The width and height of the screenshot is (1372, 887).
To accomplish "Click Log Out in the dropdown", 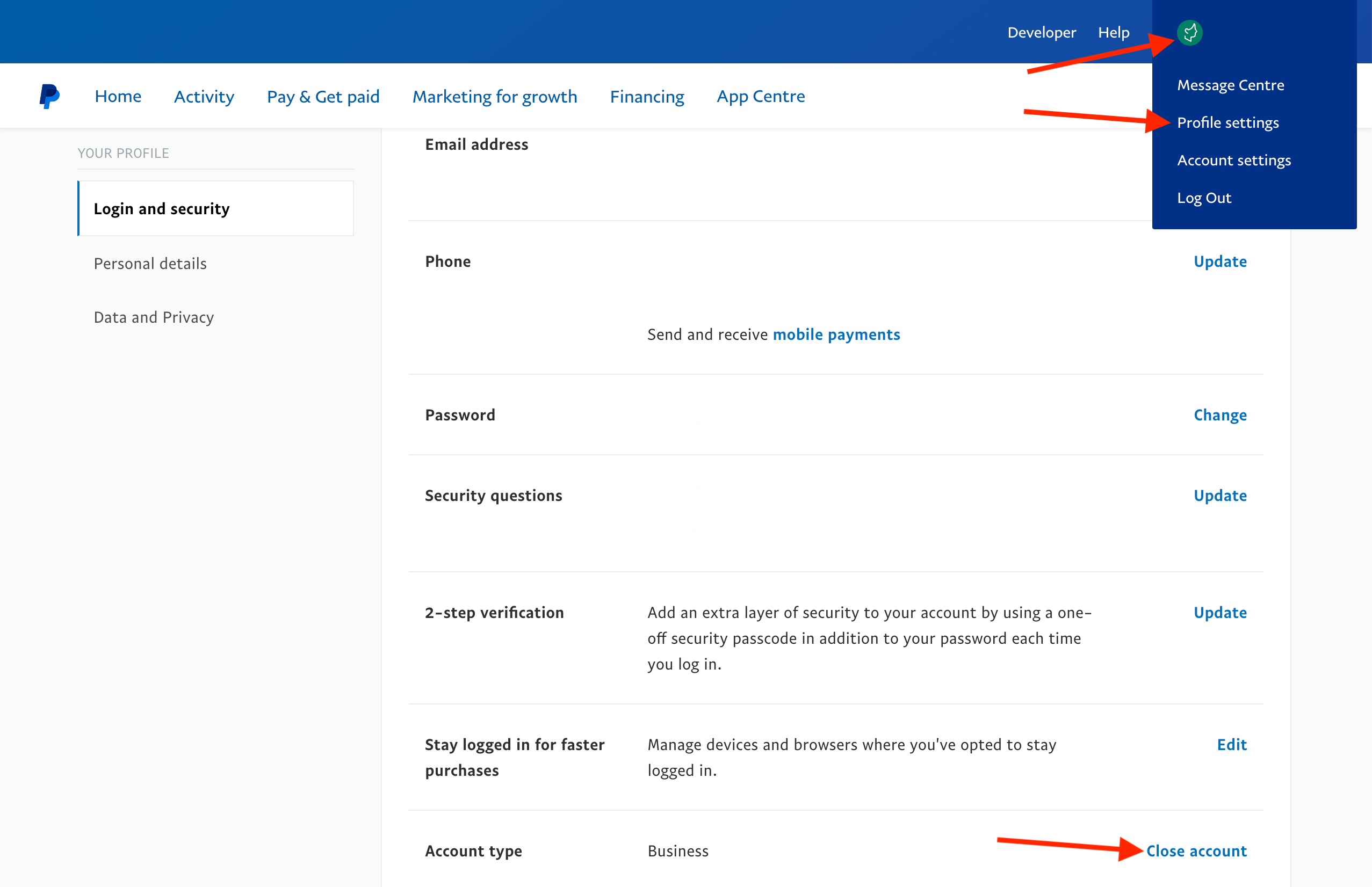I will coord(1204,198).
